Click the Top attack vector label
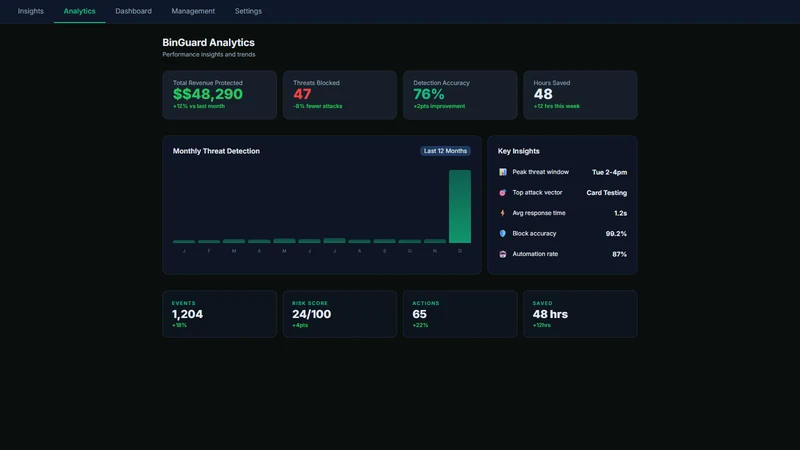Screen dimensions: 800x450 click(x=537, y=192)
